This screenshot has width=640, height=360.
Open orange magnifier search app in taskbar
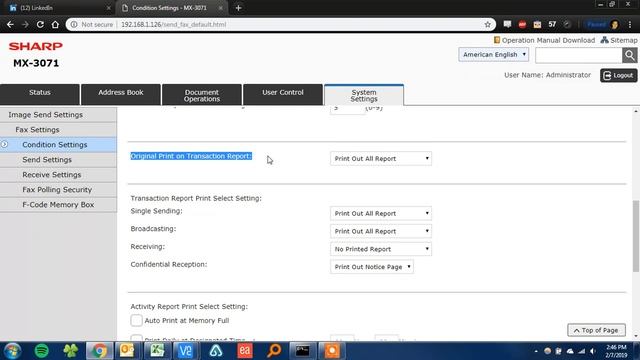(x=274, y=351)
